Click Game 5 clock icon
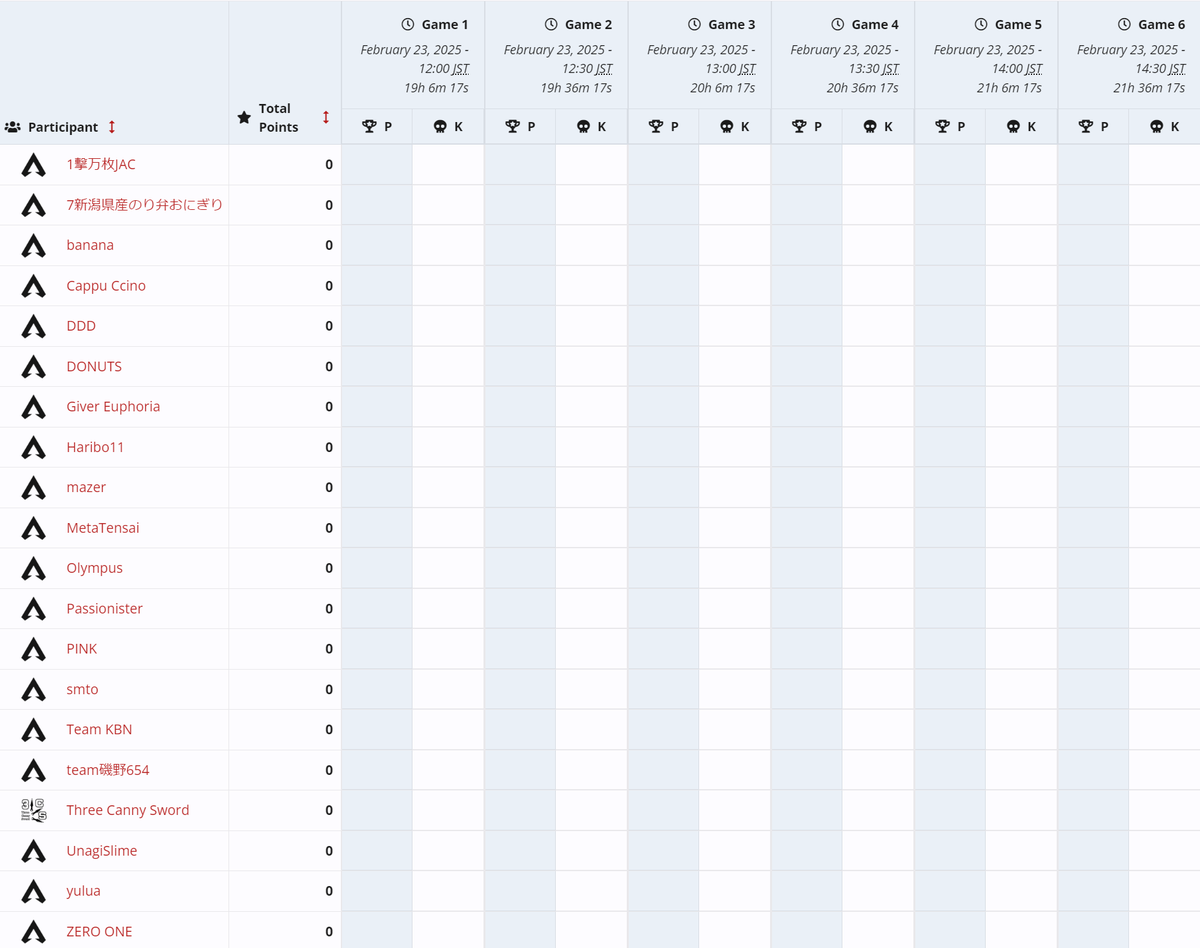Viewport: 1200px width, 948px height. 980,24
